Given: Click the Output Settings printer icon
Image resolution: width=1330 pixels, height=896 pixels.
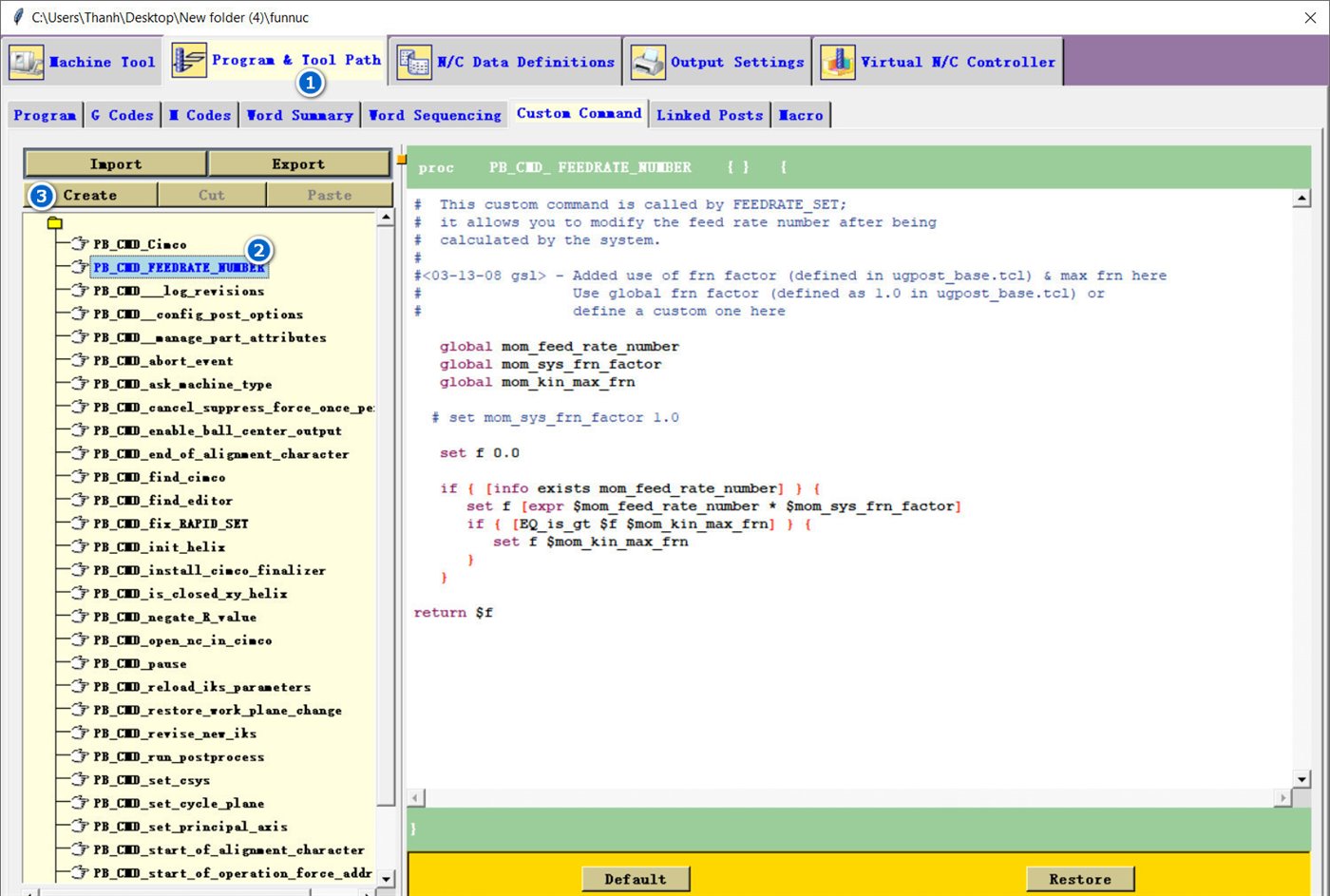Looking at the screenshot, I should pyautogui.click(x=648, y=63).
